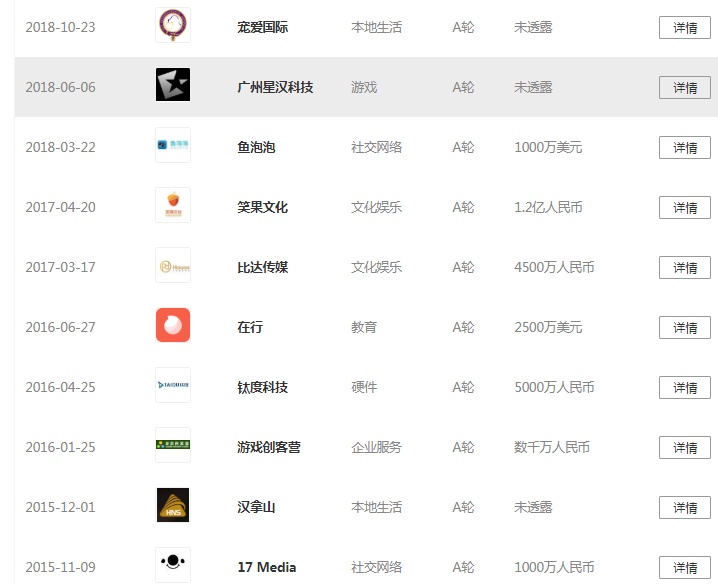Select the date 2017-03-17

click(60, 267)
